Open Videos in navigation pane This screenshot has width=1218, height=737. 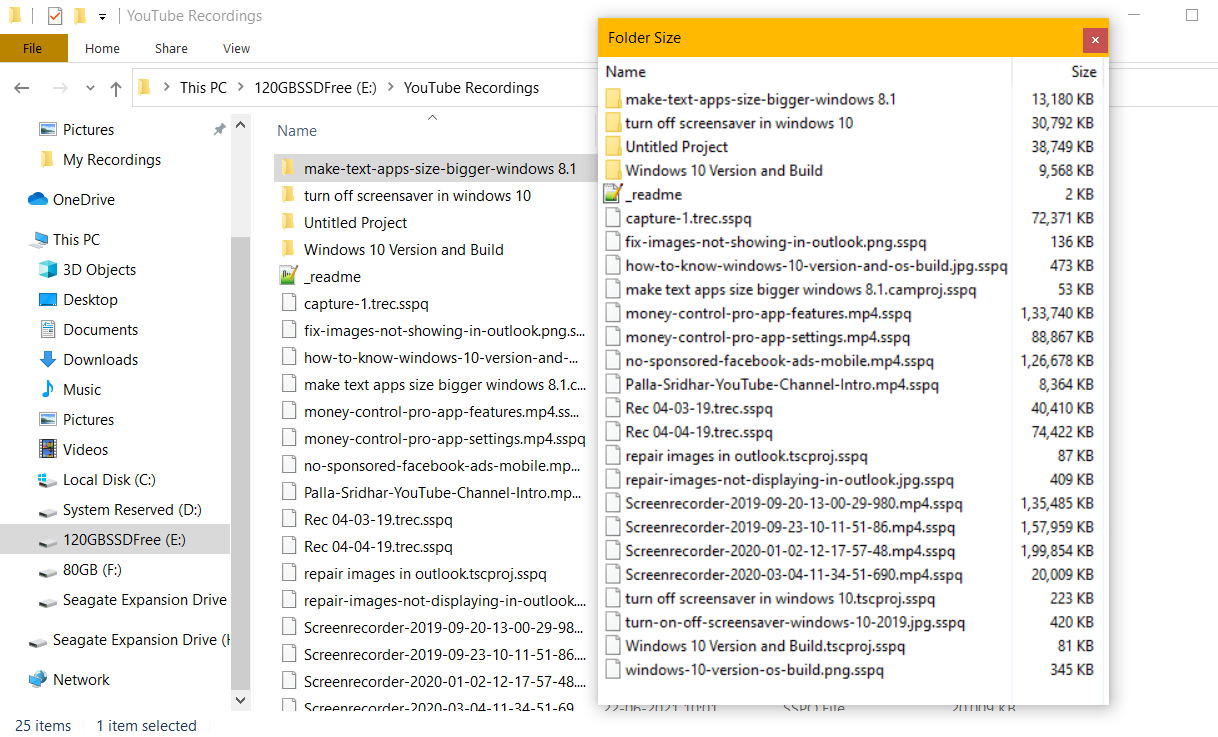coord(85,450)
